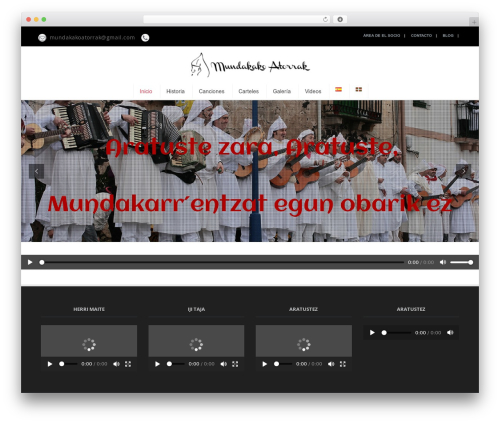Open the Contacto link
Screen dimensions: 500x423
(421, 35)
